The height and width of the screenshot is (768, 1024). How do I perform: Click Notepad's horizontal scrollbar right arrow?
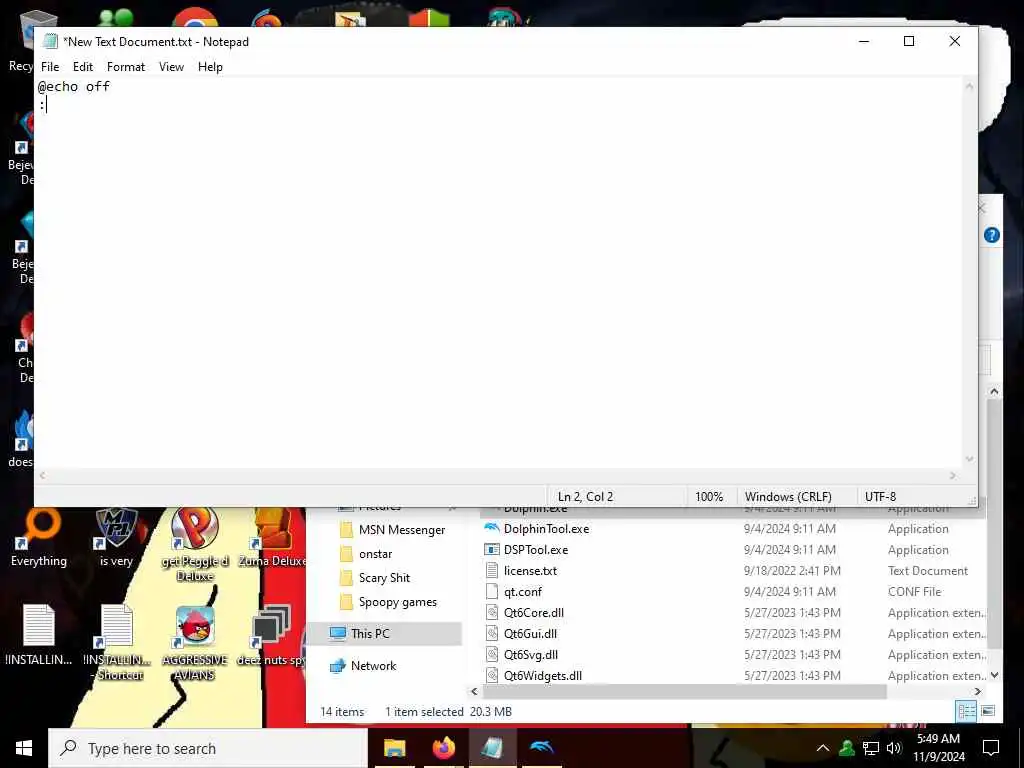click(953, 475)
